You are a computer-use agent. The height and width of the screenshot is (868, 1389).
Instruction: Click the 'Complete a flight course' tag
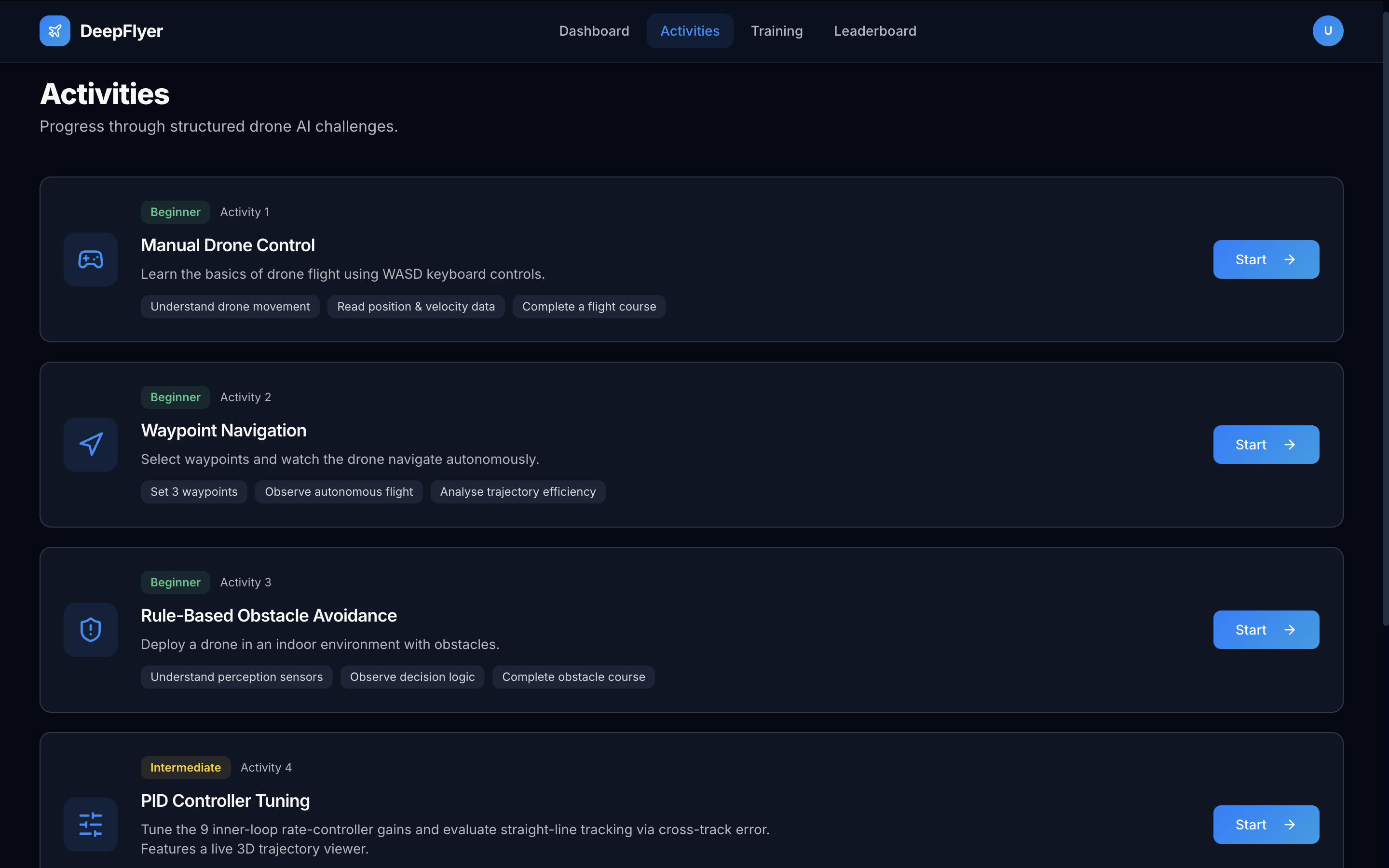click(589, 307)
